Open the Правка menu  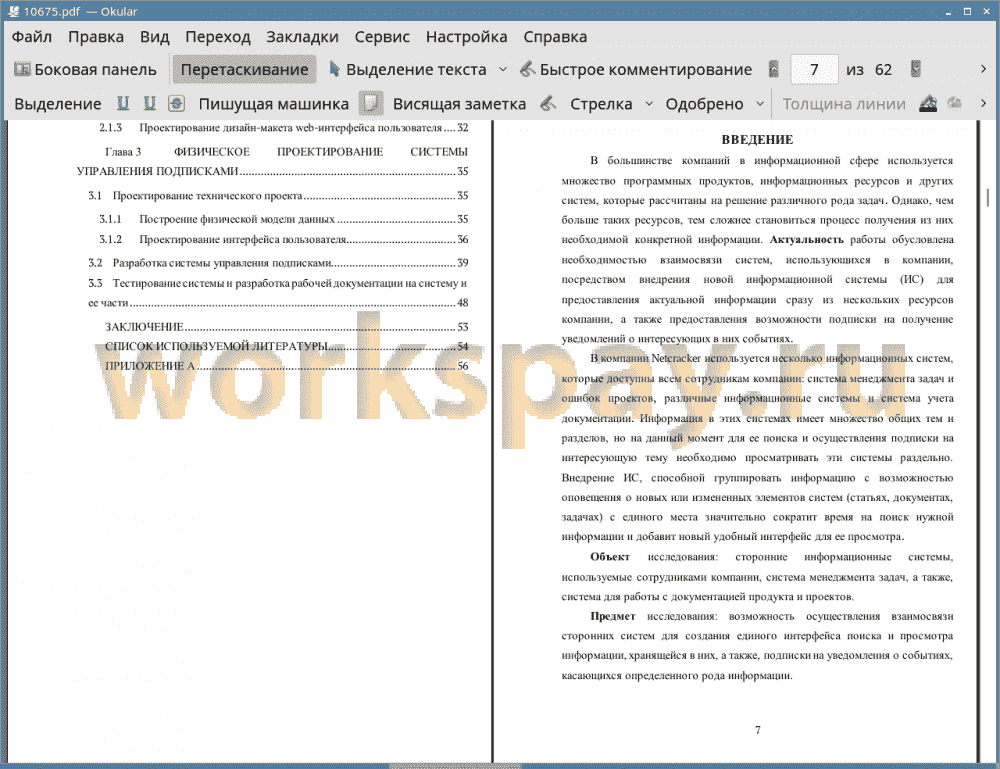(x=96, y=37)
